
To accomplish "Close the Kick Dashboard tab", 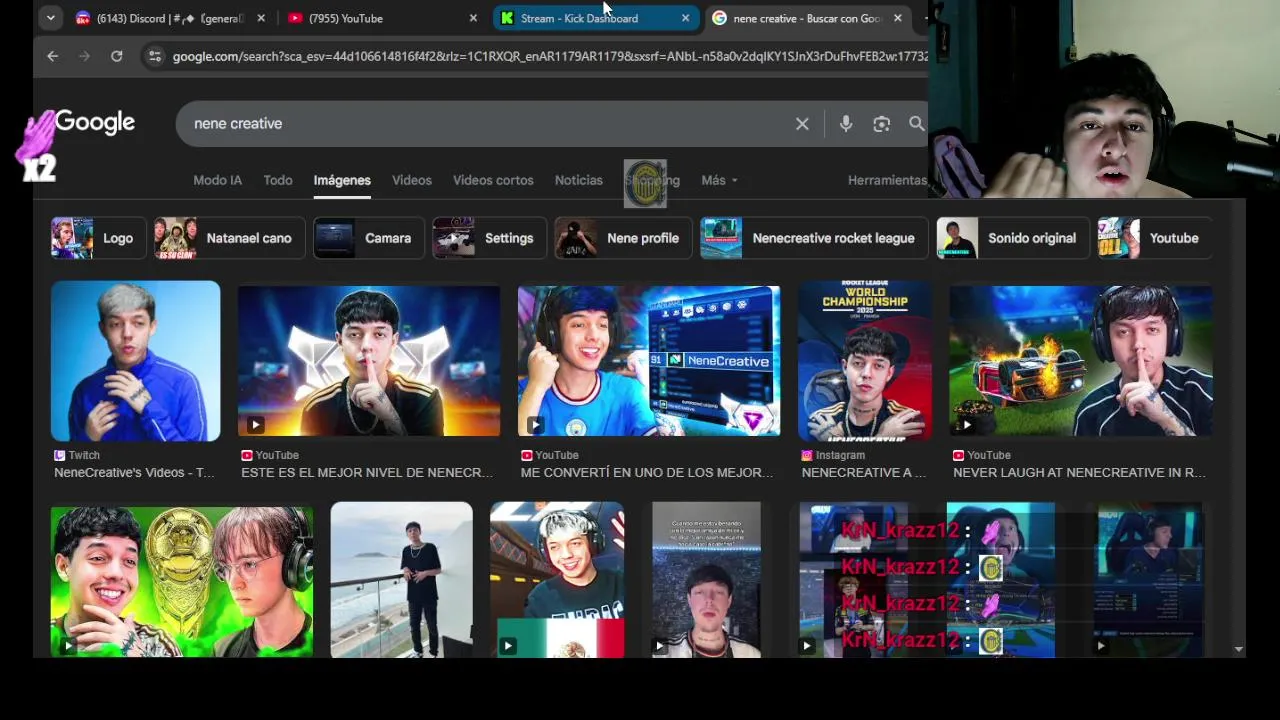I will [685, 18].
